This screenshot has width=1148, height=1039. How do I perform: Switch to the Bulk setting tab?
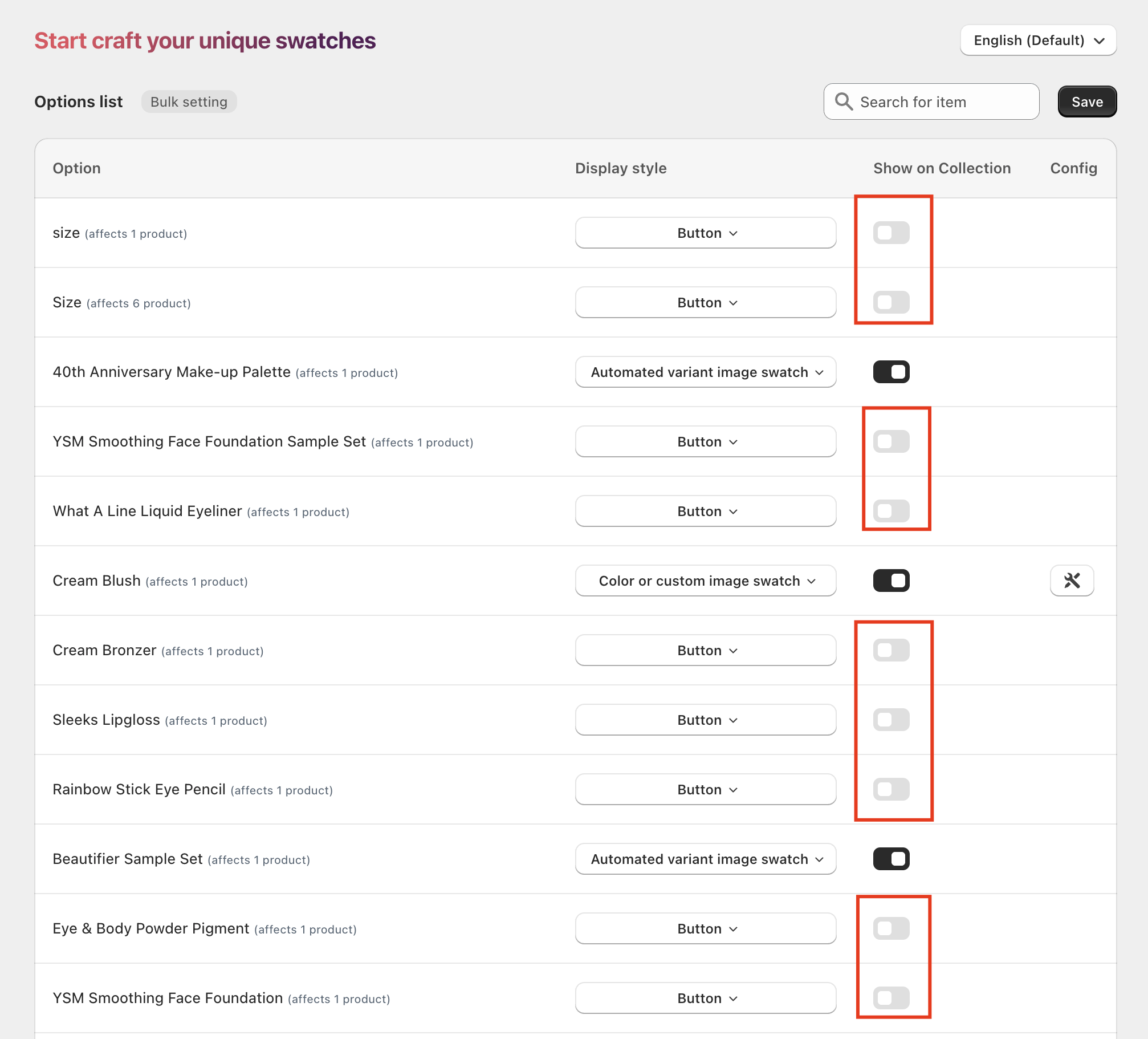point(189,102)
